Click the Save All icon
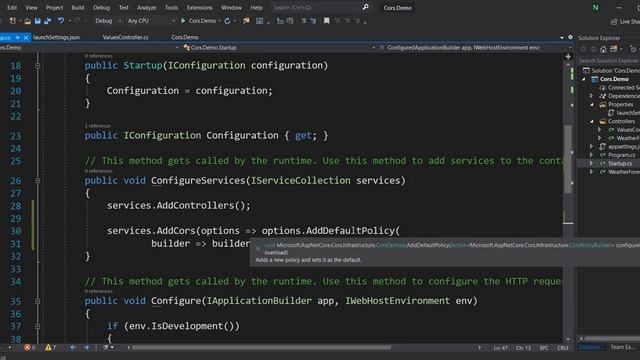 point(48,21)
